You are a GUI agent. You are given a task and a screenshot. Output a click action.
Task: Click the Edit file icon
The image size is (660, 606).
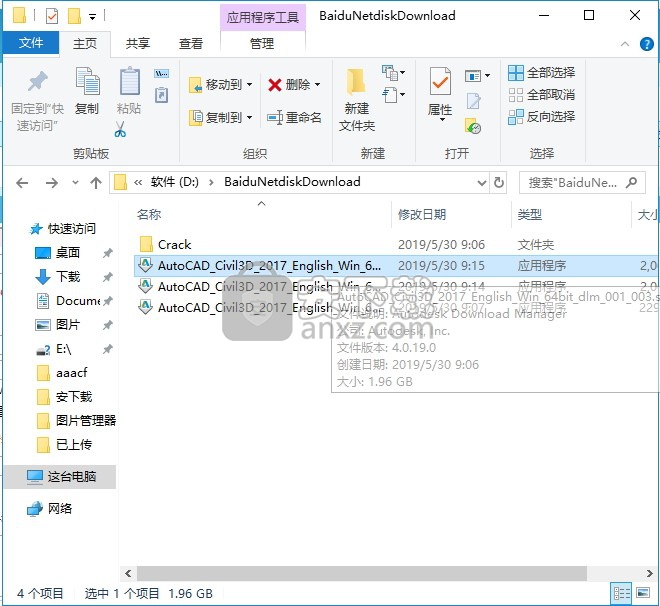(473, 101)
